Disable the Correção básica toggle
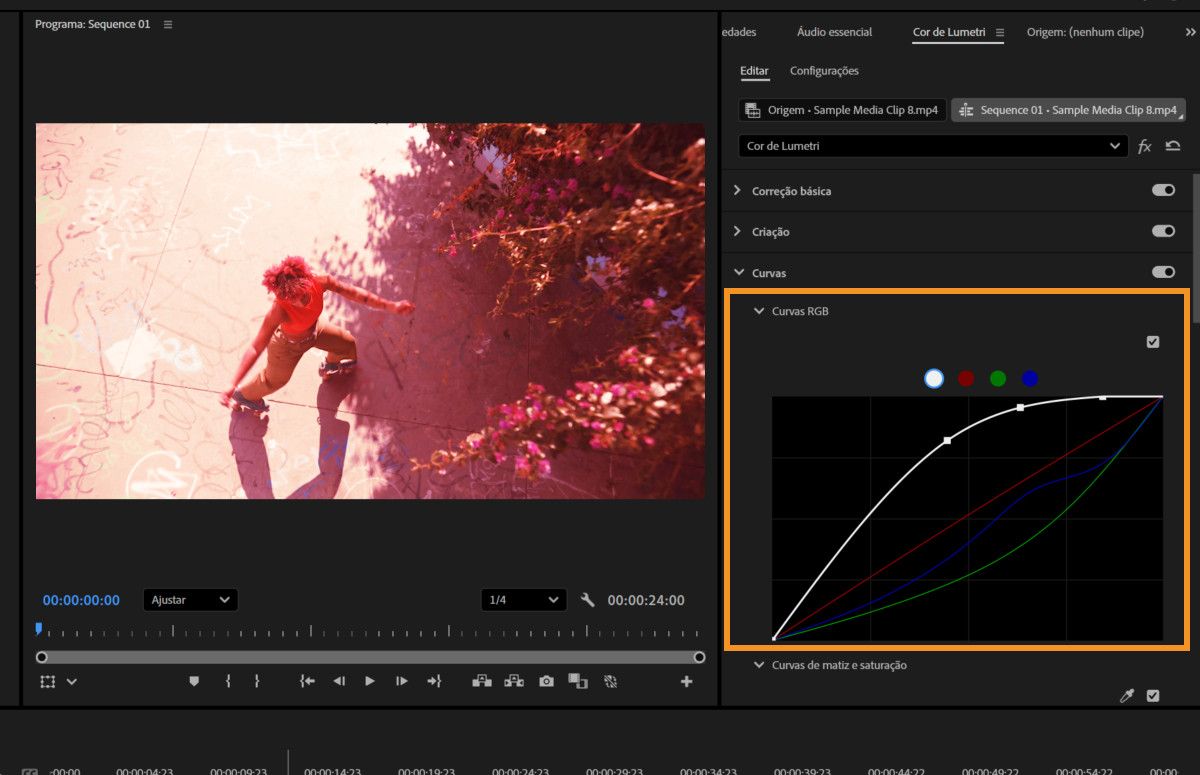The height and width of the screenshot is (775, 1200). click(x=1163, y=190)
